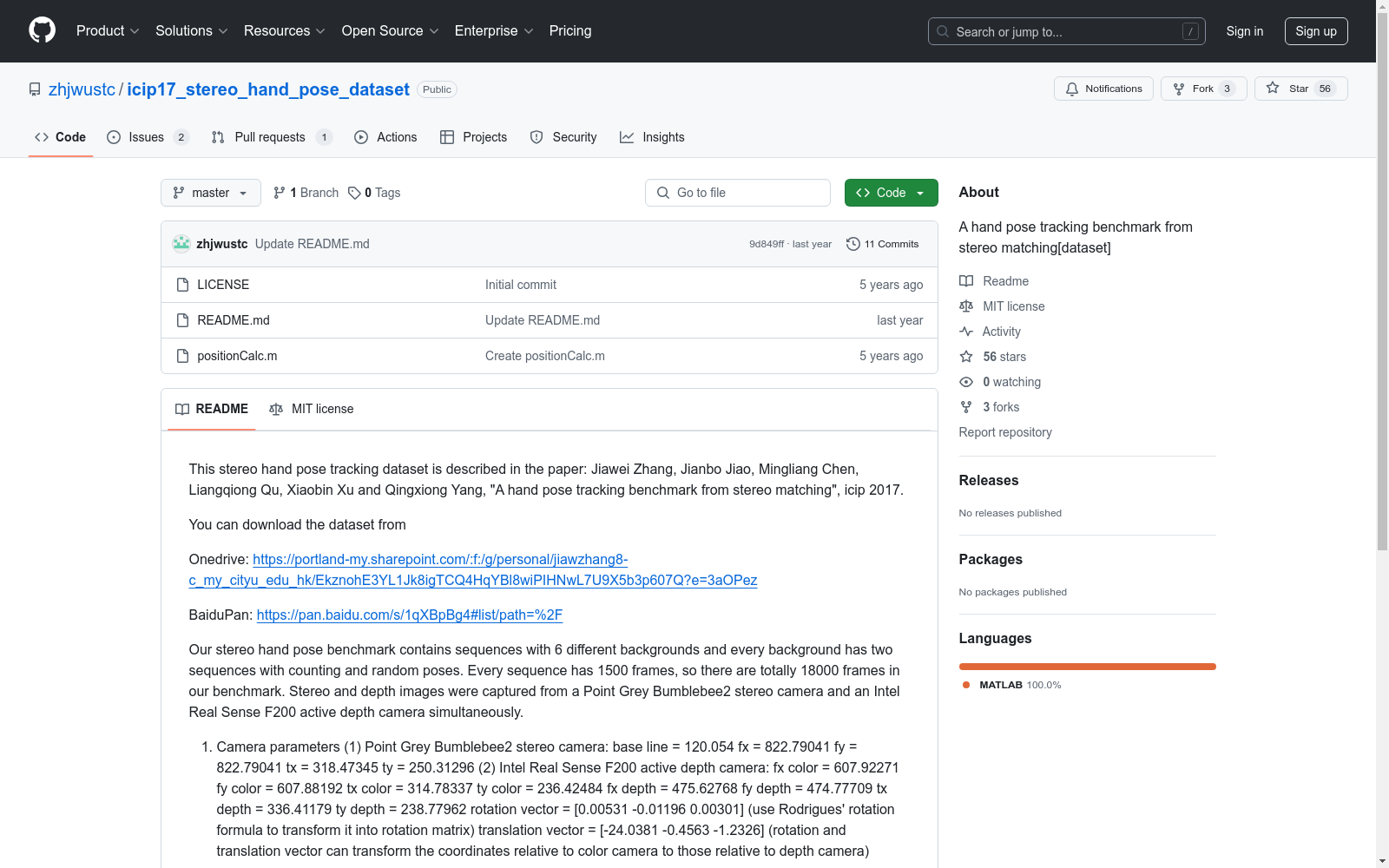The image size is (1389, 868).
Task: Open the master branch selector
Action: point(211,193)
